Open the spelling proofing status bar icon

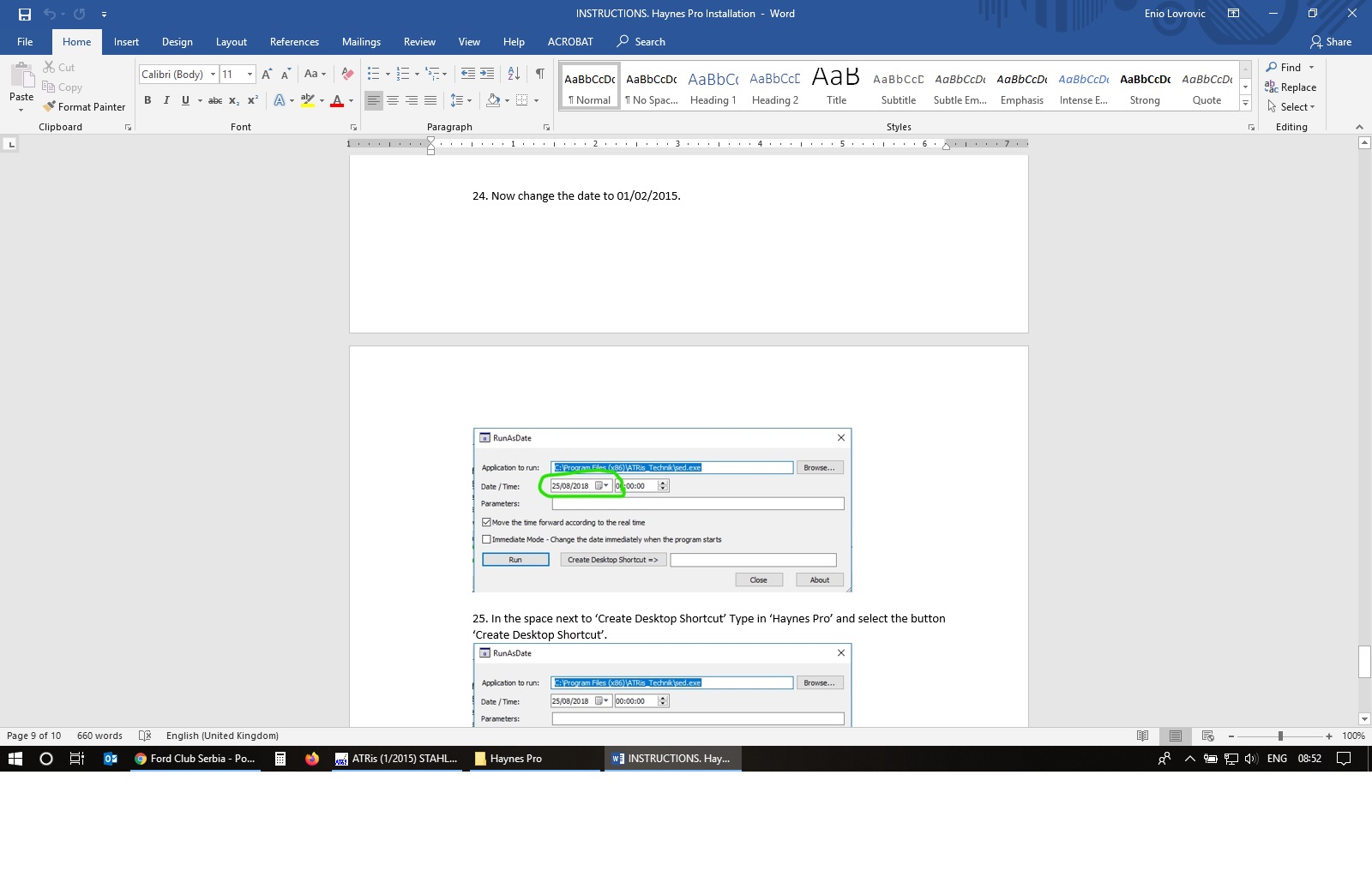pos(145,736)
